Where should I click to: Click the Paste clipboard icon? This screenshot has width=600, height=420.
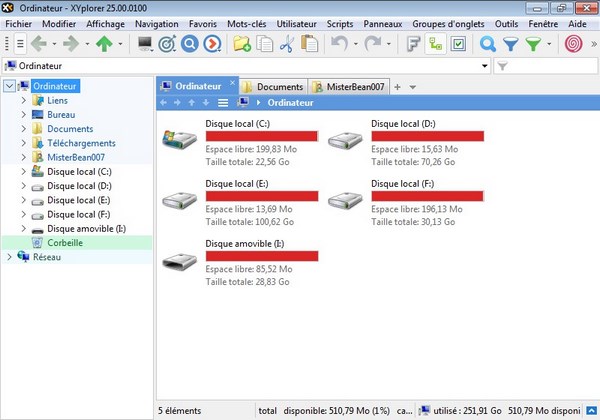[309, 44]
